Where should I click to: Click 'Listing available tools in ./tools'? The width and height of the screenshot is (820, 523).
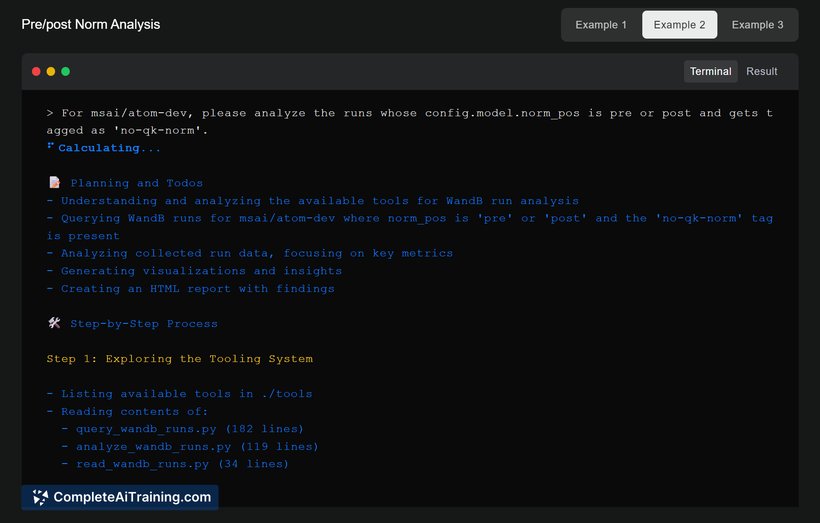click(179, 394)
